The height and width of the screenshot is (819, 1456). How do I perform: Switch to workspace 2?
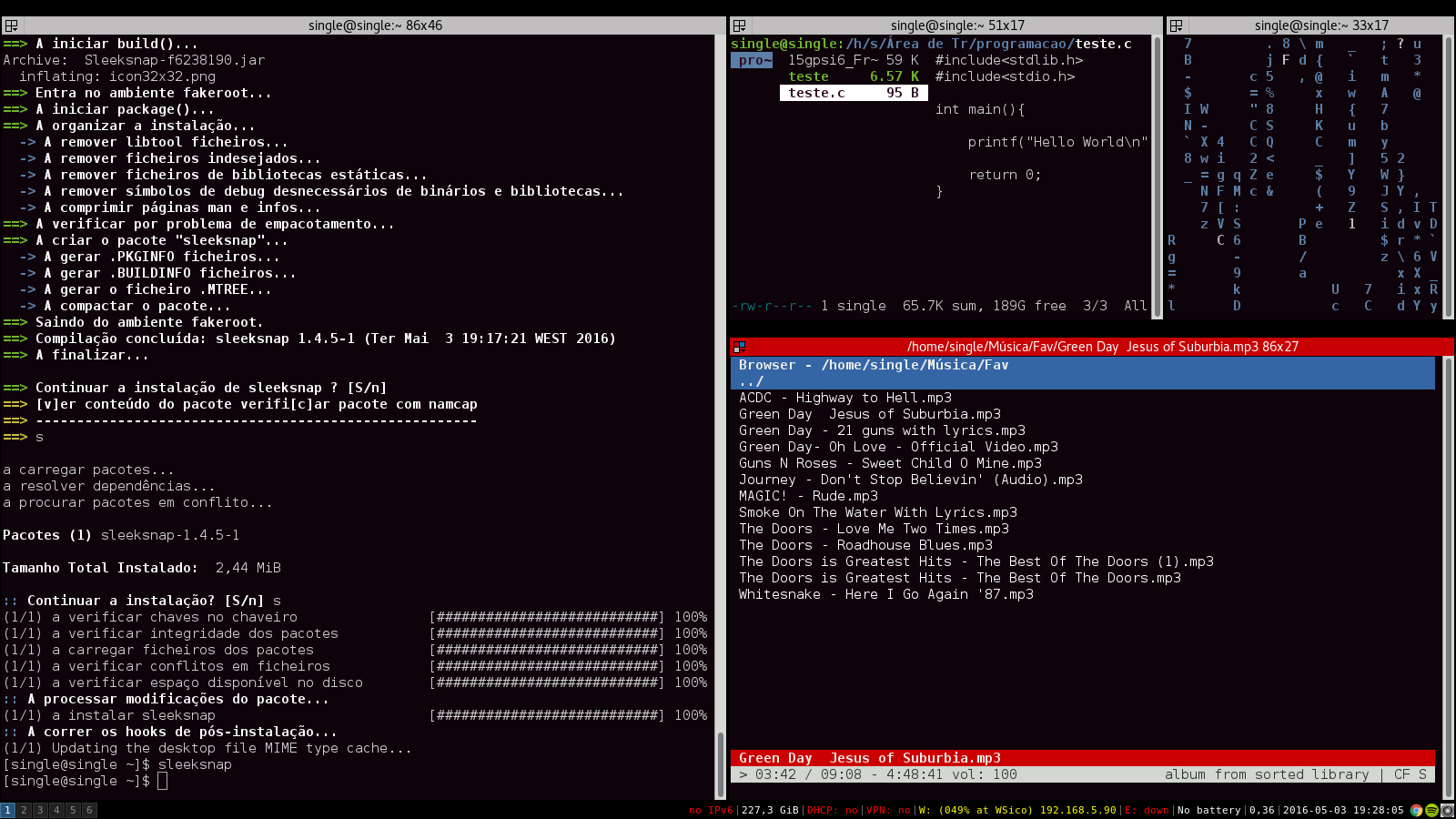(24, 810)
